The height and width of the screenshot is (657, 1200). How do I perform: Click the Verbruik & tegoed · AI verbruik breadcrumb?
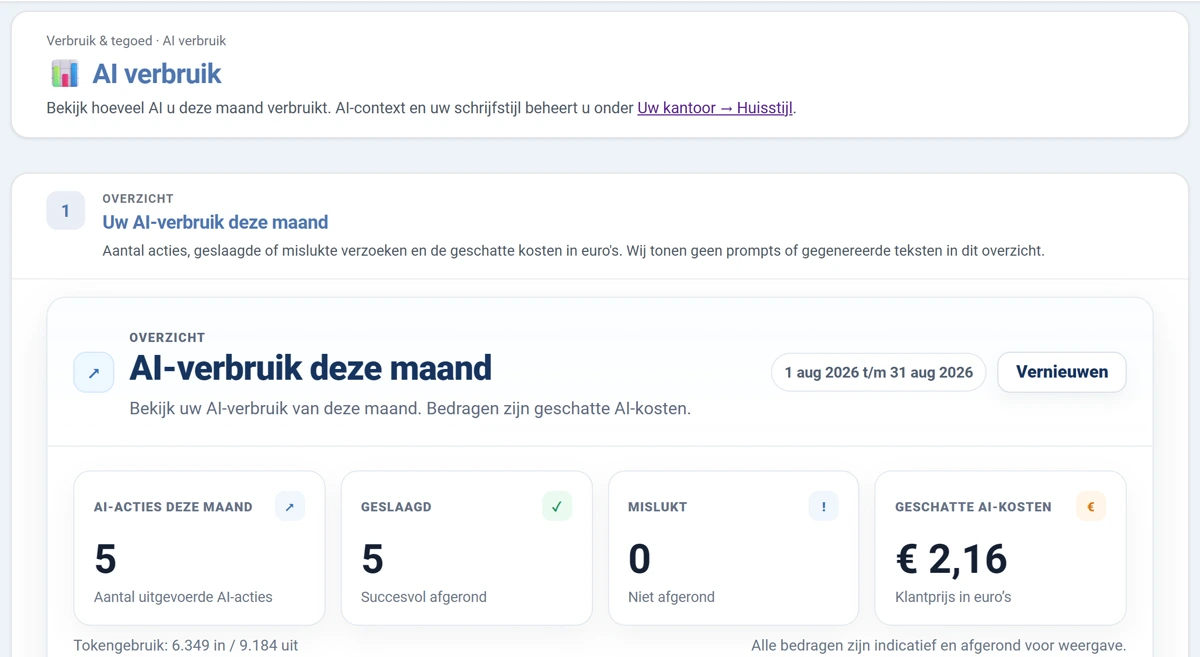tap(136, 41)
